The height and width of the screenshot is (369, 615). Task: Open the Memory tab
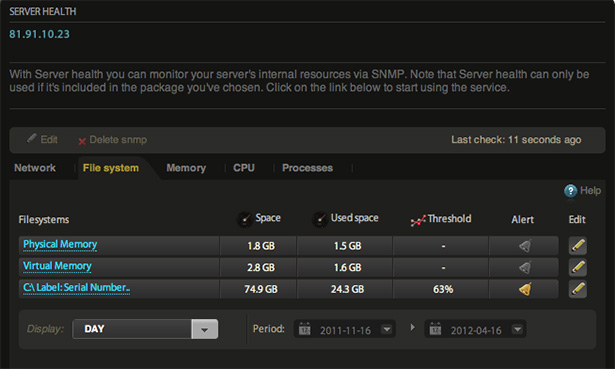click(186, 168)
